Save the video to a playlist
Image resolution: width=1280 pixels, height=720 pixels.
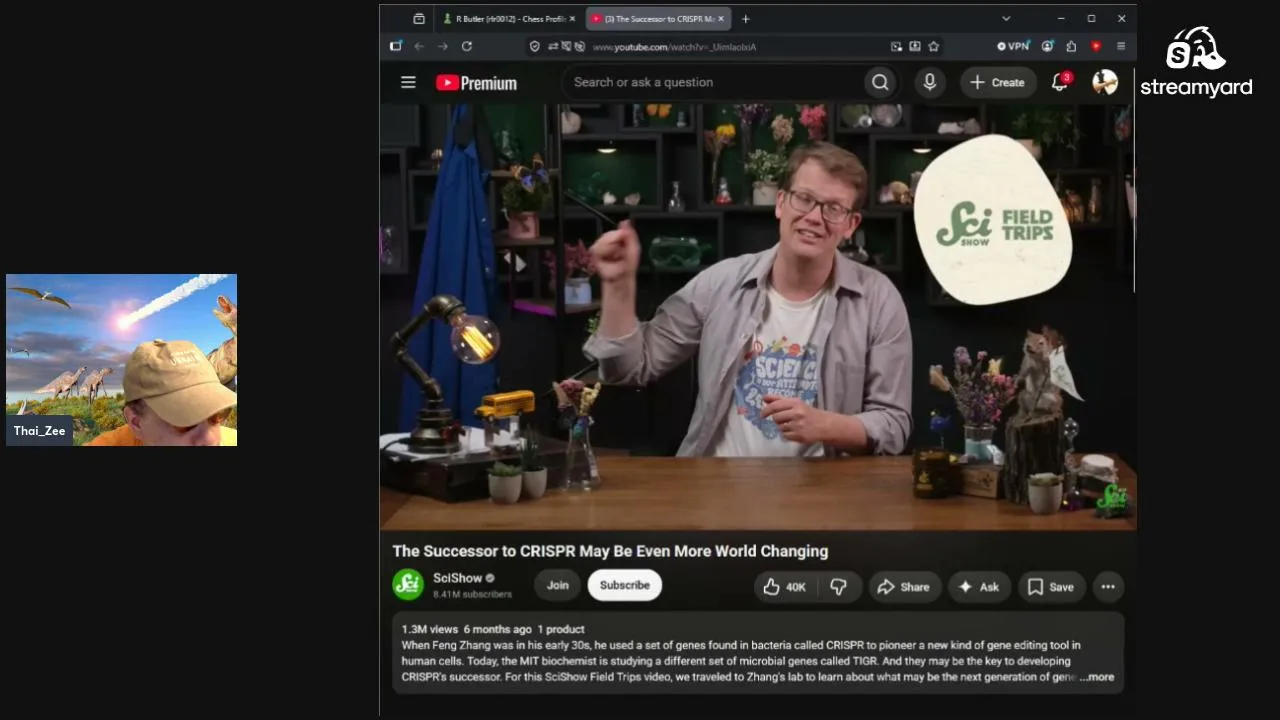1051,587
